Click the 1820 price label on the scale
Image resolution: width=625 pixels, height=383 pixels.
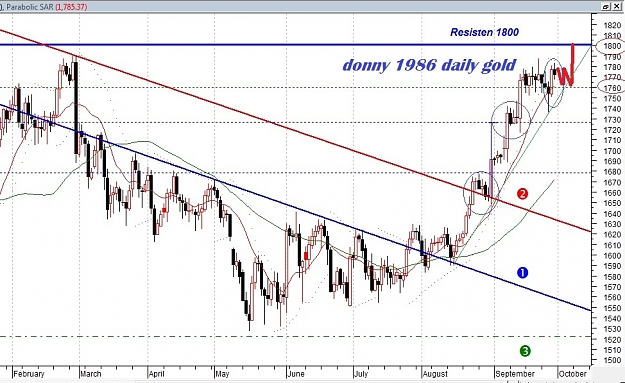612,25
